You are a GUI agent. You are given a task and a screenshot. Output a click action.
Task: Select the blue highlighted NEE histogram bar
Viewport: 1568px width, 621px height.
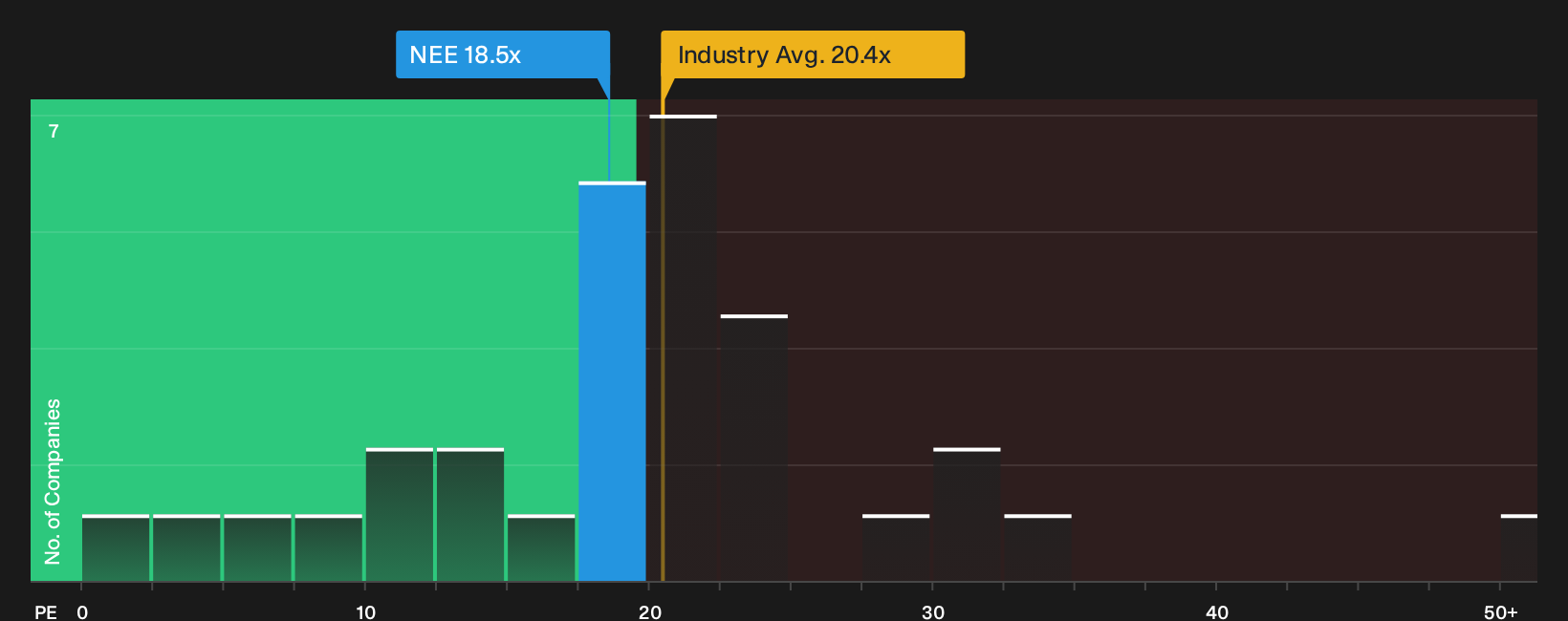[x=612, y=381]
